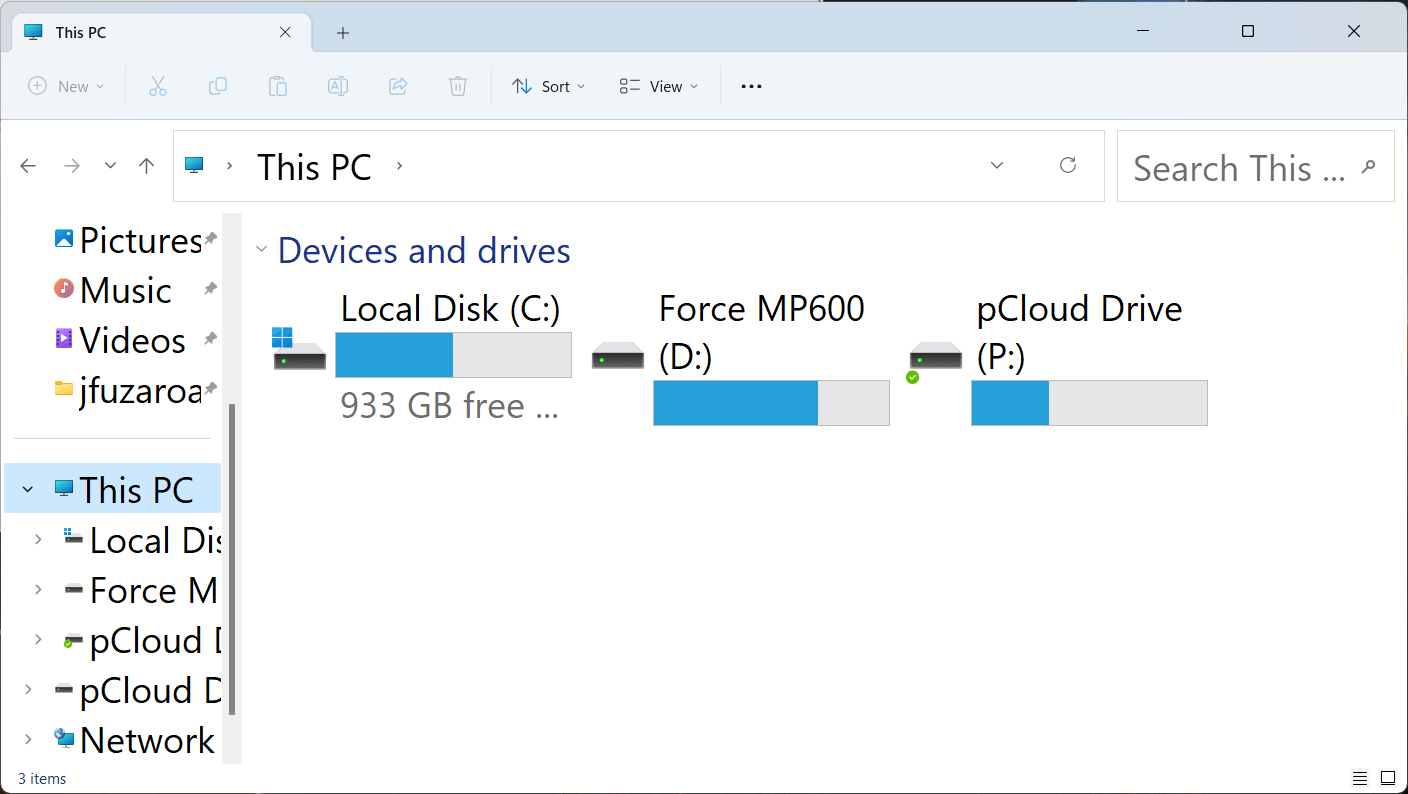This screenshot has width=1408, height=794.
Task: Click the Delete trash can icon
Action: click(458, 86)
